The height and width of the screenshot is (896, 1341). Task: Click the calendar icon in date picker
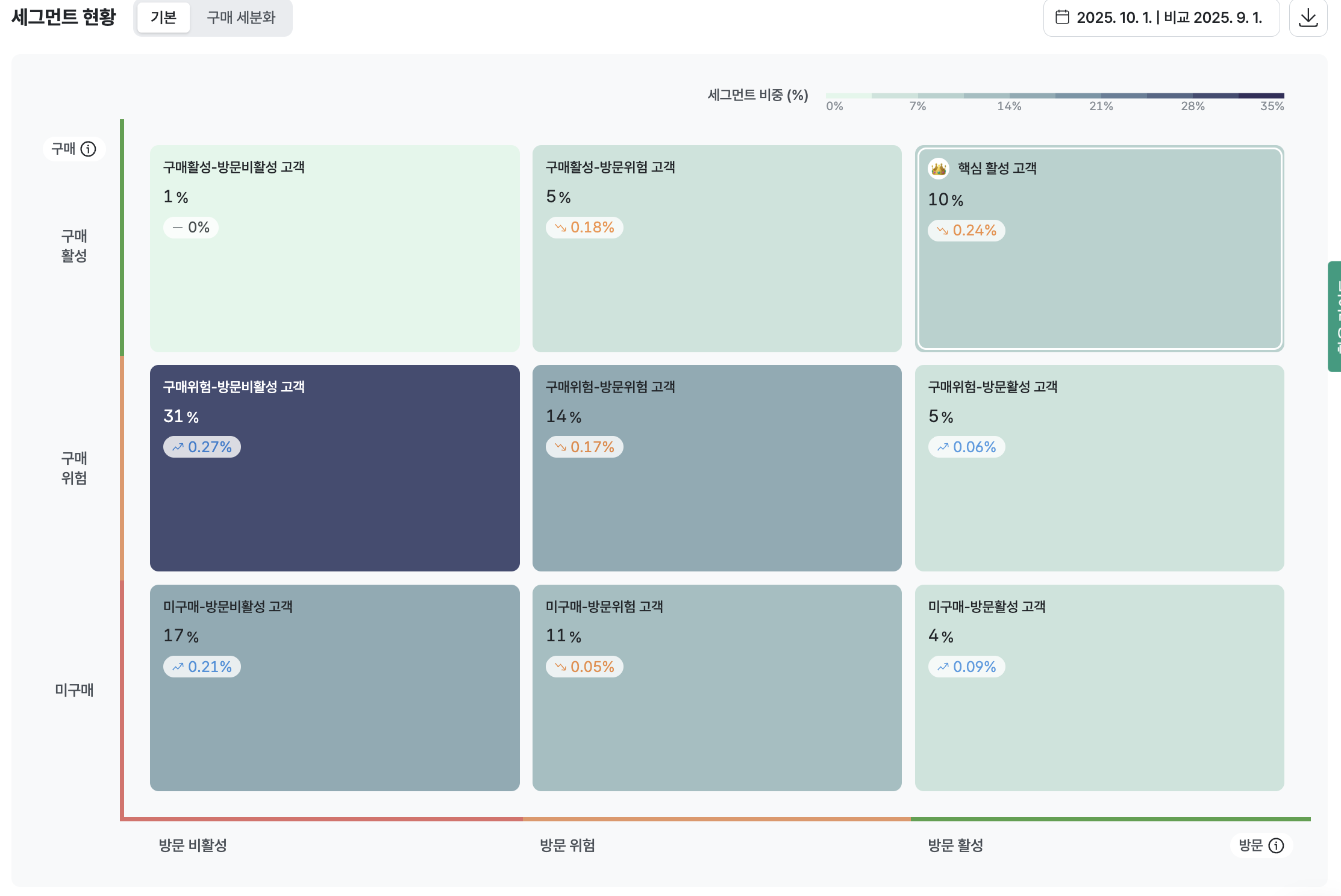click(x=1062, y=17)
